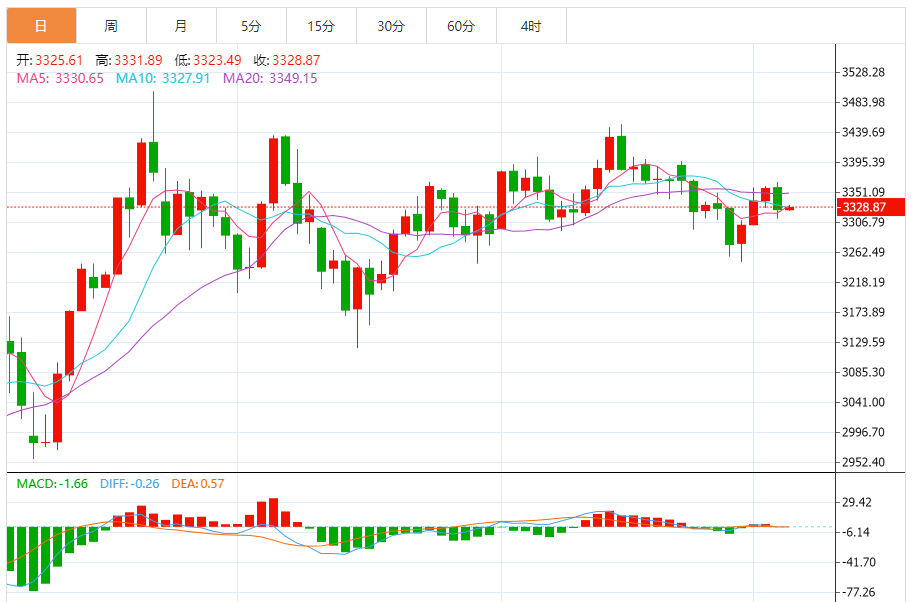Click the 高:3331.89 high price text
Screen dimensions: 913x602
[129, 60]
